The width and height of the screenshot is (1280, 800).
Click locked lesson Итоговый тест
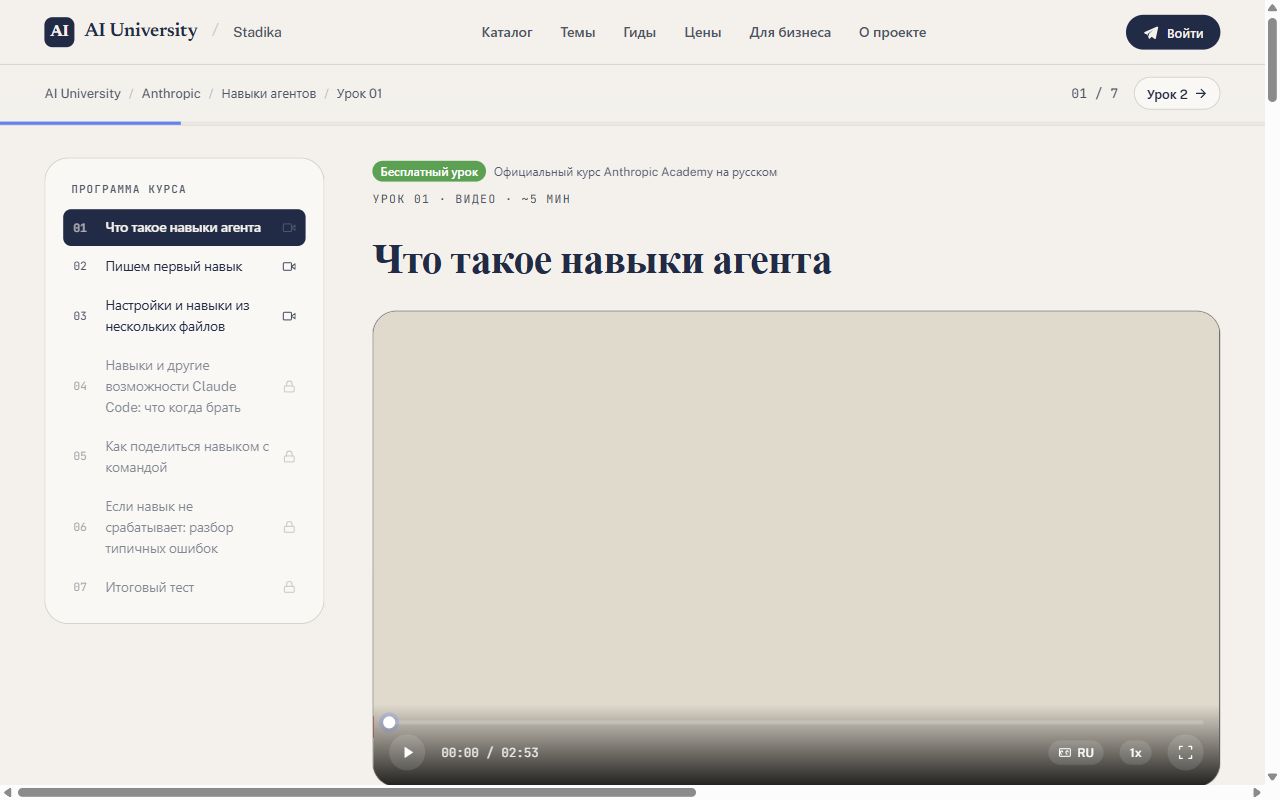(184, 587)
